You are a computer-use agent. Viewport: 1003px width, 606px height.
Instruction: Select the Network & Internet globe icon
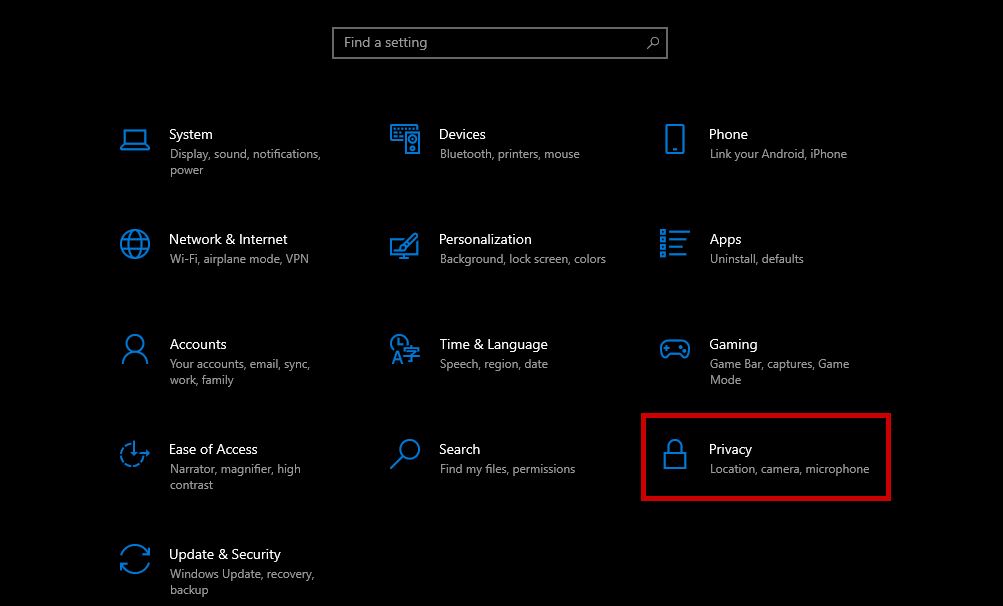tap(135, 244)
